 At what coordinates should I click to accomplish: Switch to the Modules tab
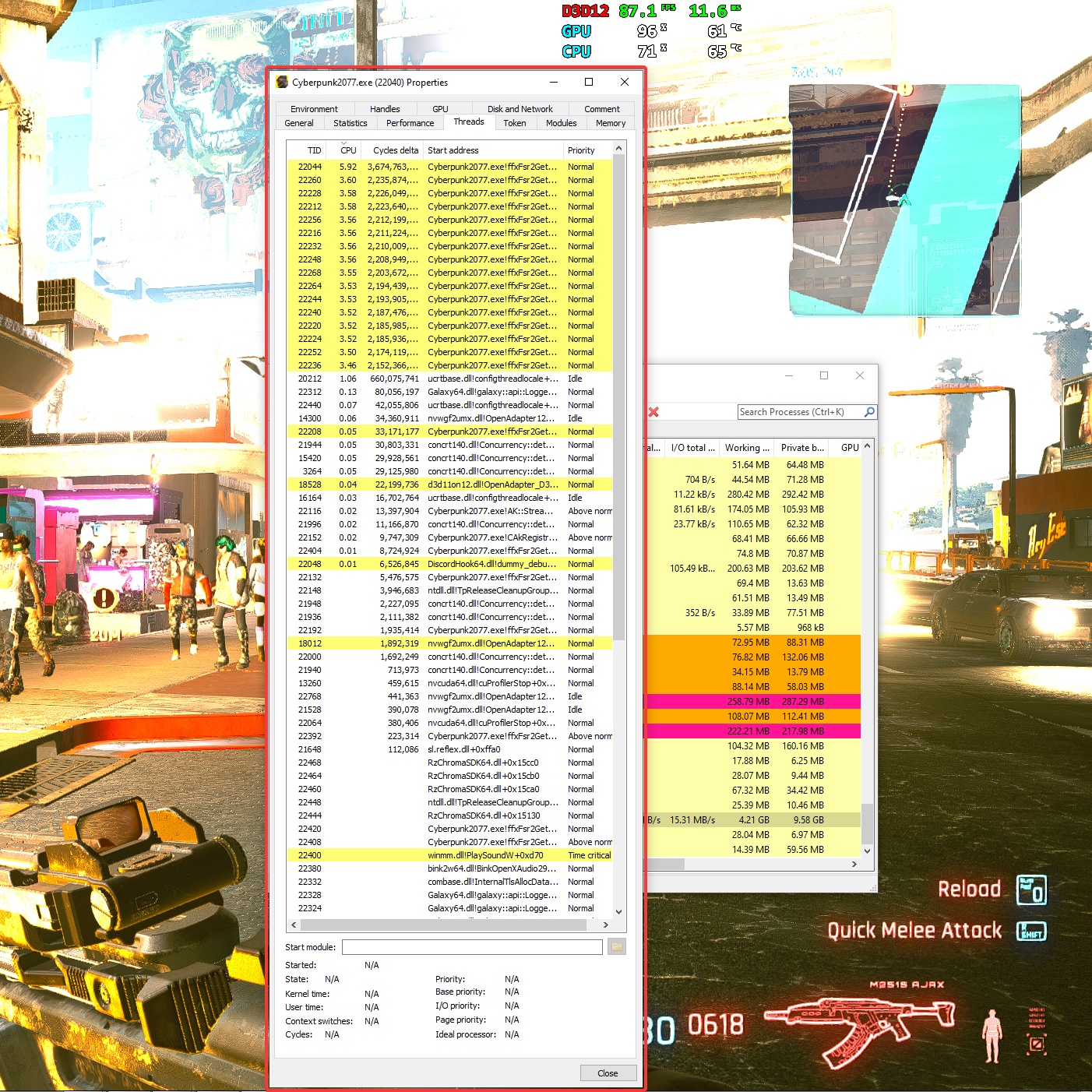561,123
